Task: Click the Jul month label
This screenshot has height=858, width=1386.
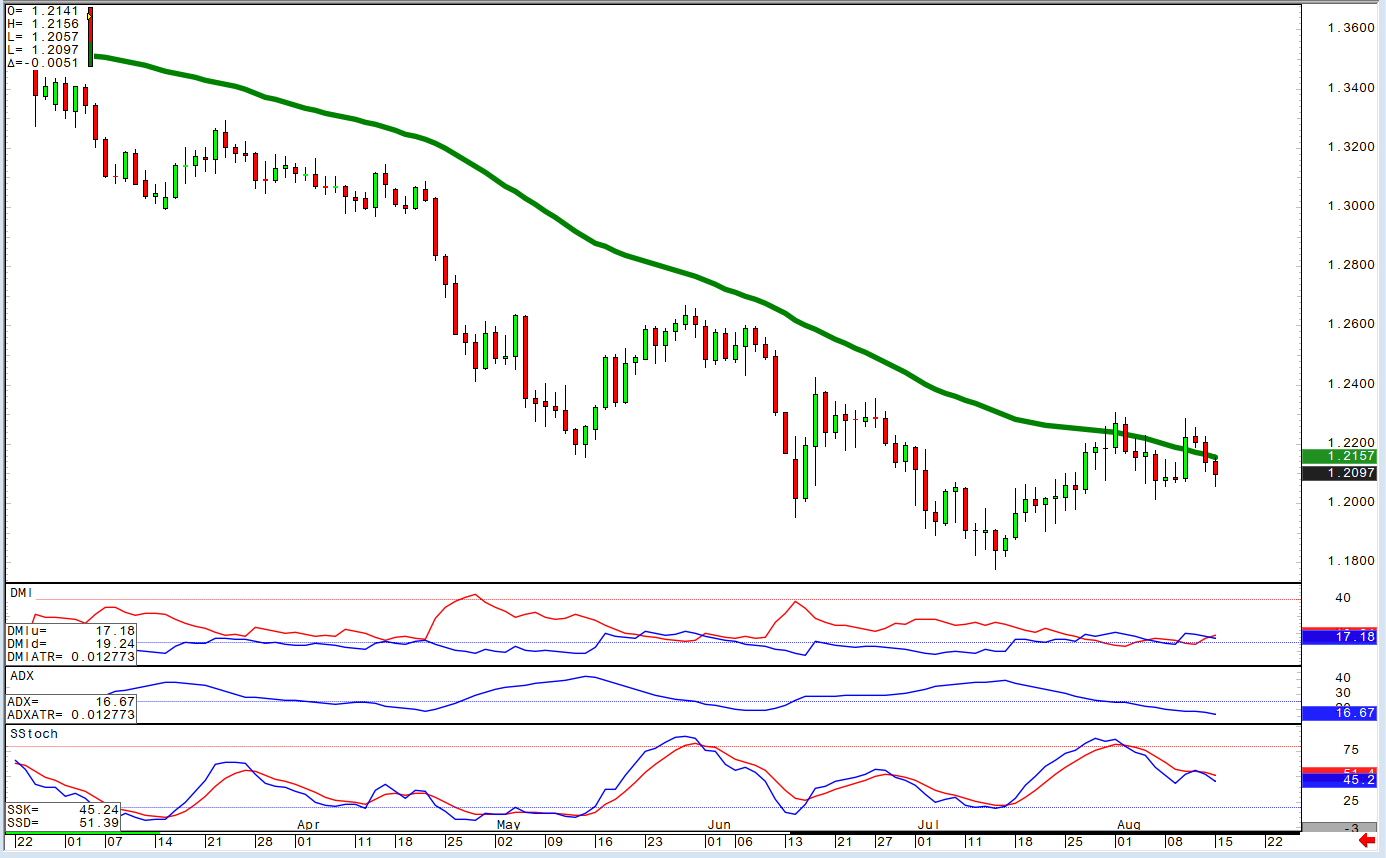Action: 930,825
